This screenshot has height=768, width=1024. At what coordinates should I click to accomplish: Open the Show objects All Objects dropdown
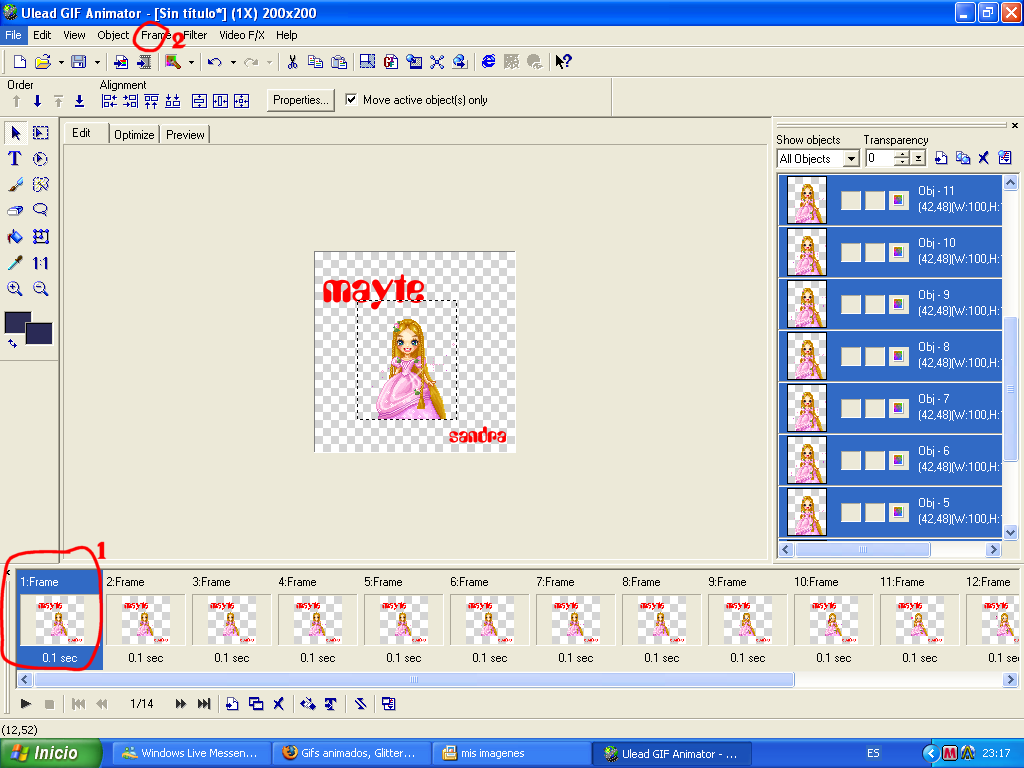click(x=851, y=159)
